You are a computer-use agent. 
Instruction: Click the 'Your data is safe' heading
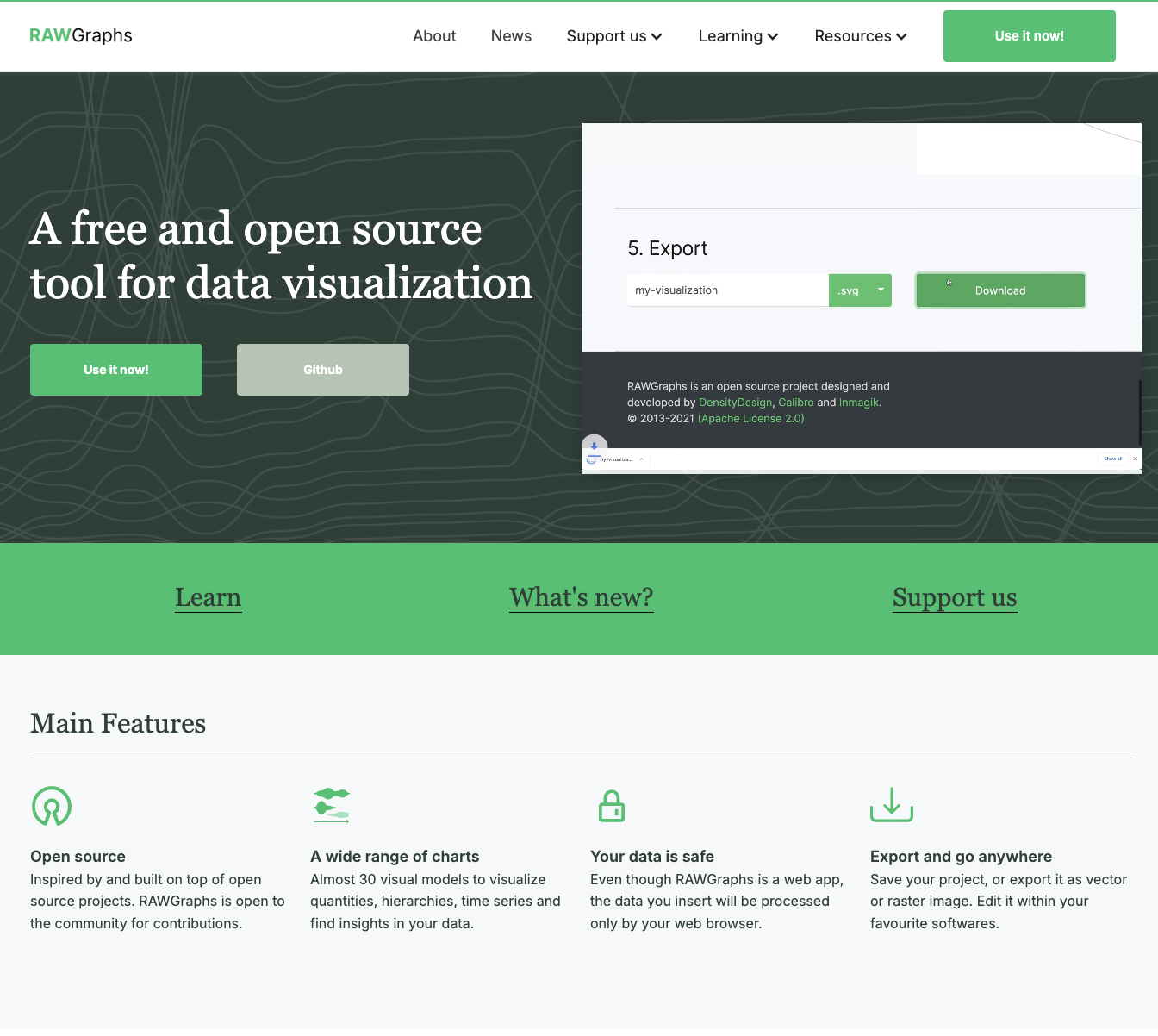tap(652, 857)
